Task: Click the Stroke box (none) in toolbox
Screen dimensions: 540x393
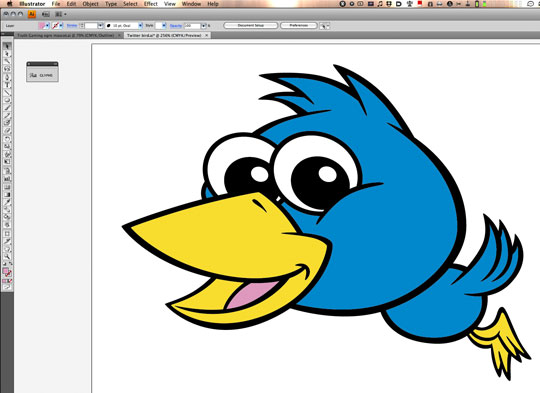Action: pyautogui.click(x=9, y=274)
